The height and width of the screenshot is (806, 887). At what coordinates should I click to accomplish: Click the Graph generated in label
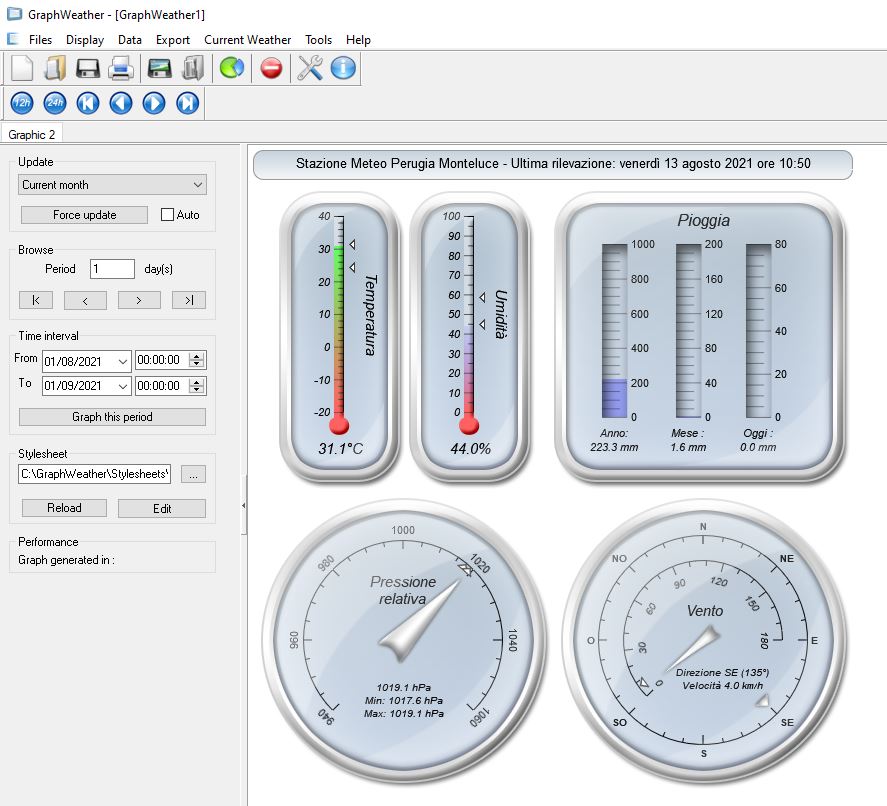click(x=66, y=560)
